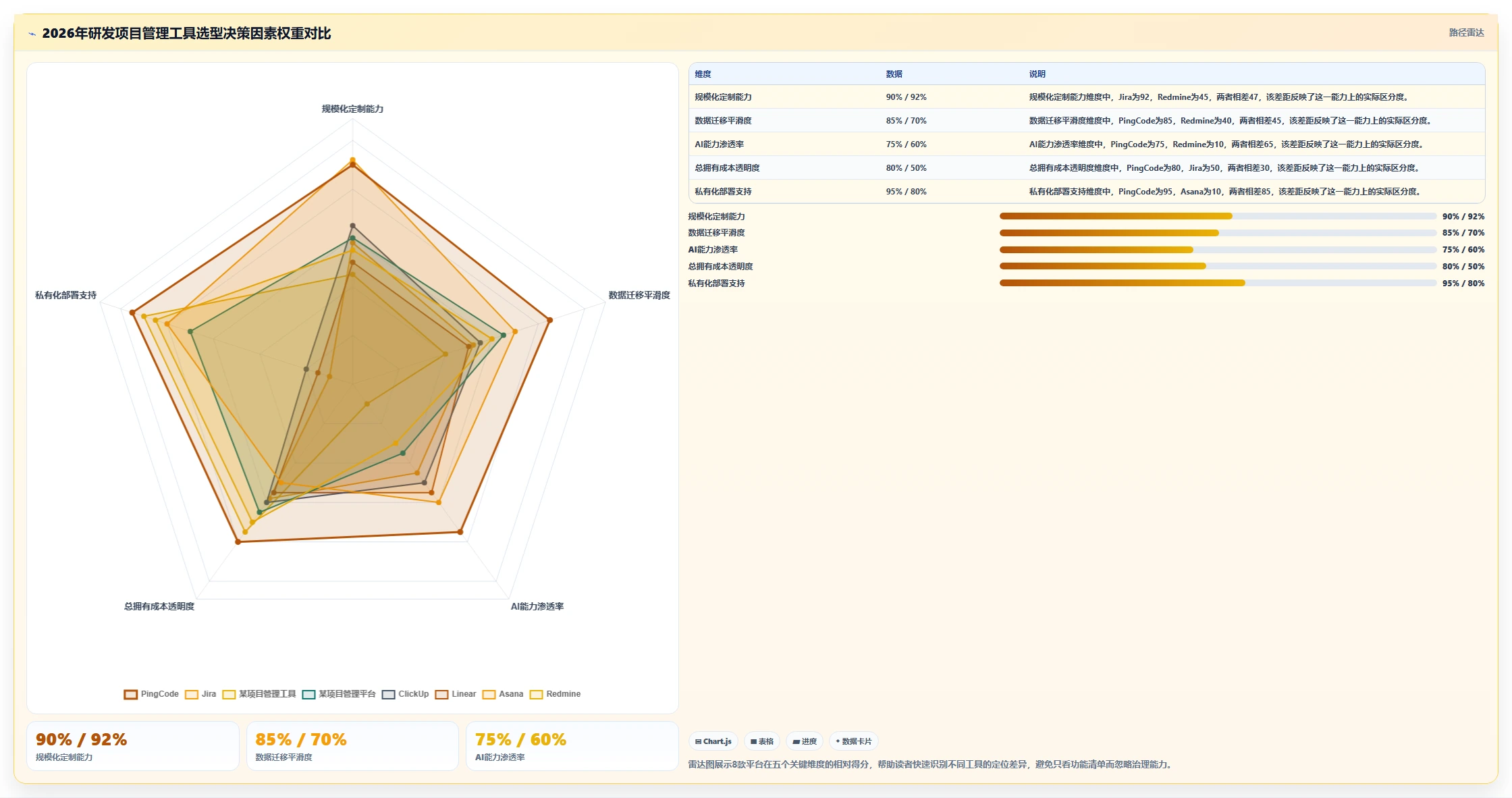Toggle Asana legend entry
1512x798 pixels.
point(503,694)
